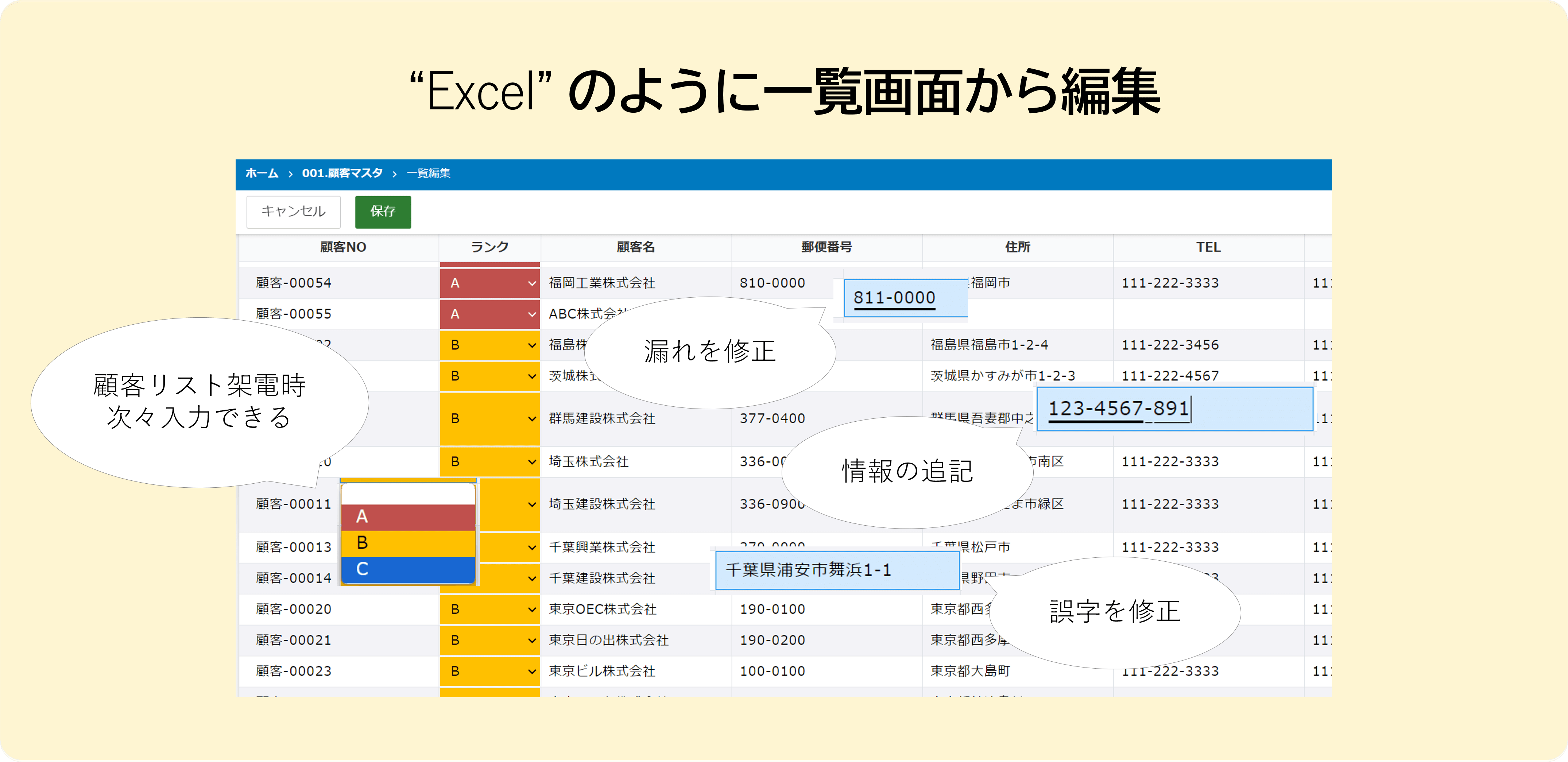Image resolution: width=1568 pixels, height=762 pixels.
Task: Click the キャンセル button
Action: pyautogui.click(x=293, y=211)
